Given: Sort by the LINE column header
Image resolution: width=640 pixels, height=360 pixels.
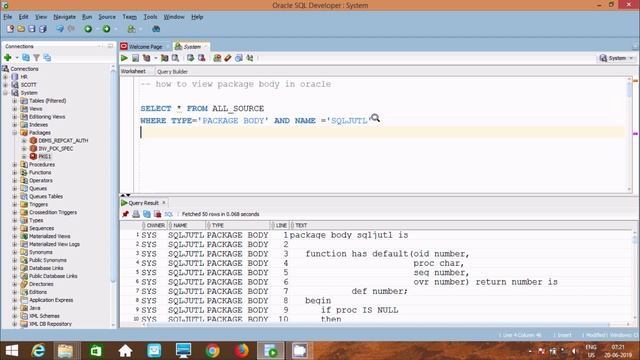Looking at the screenshot, I should (x=281, y=225).
